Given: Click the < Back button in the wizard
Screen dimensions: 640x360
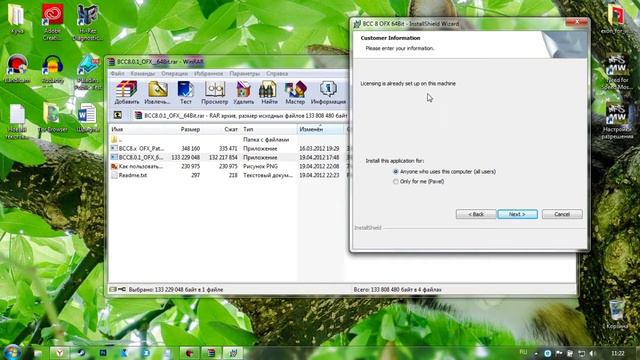Looking at the screenshot, I should (476, 214).
